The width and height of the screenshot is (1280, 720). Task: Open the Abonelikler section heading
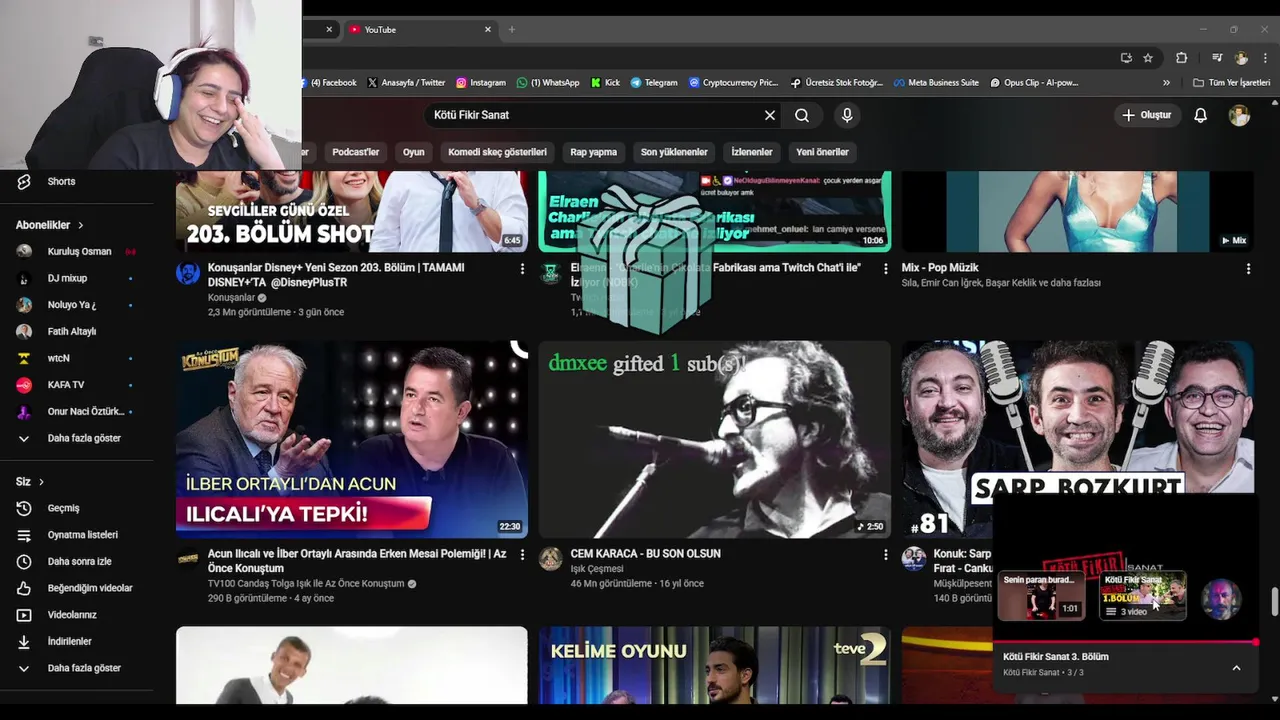[x=49, y=225]
